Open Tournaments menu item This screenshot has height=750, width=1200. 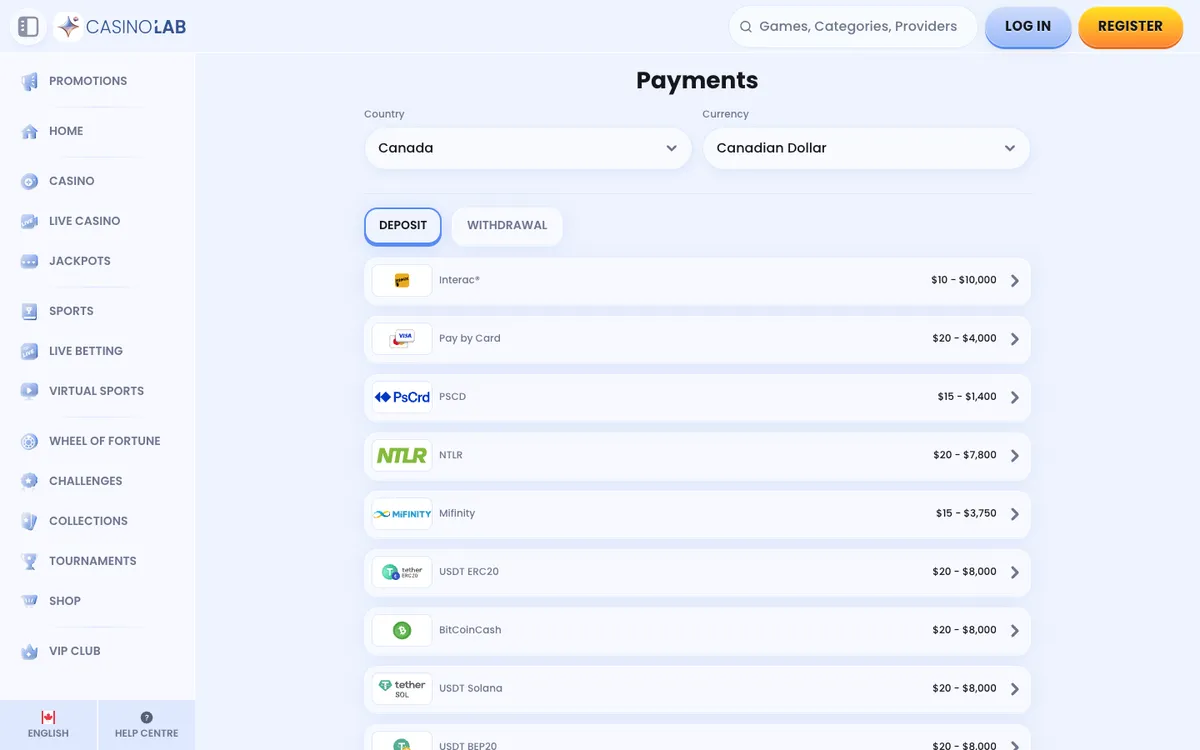click(93, 561)
